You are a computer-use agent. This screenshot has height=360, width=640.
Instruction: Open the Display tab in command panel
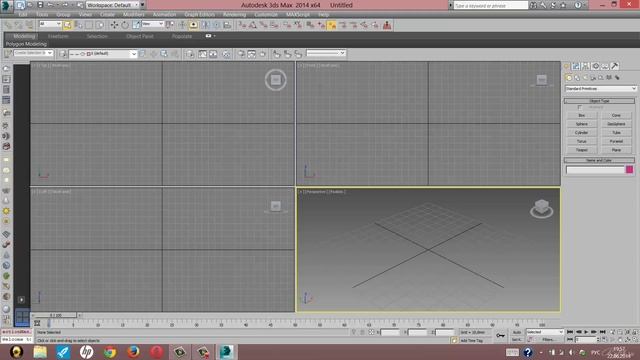[605, 66]
